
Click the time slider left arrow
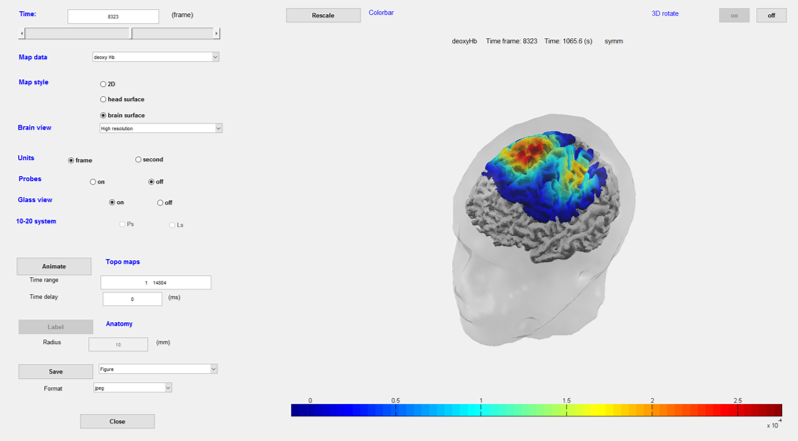[21, 34]
